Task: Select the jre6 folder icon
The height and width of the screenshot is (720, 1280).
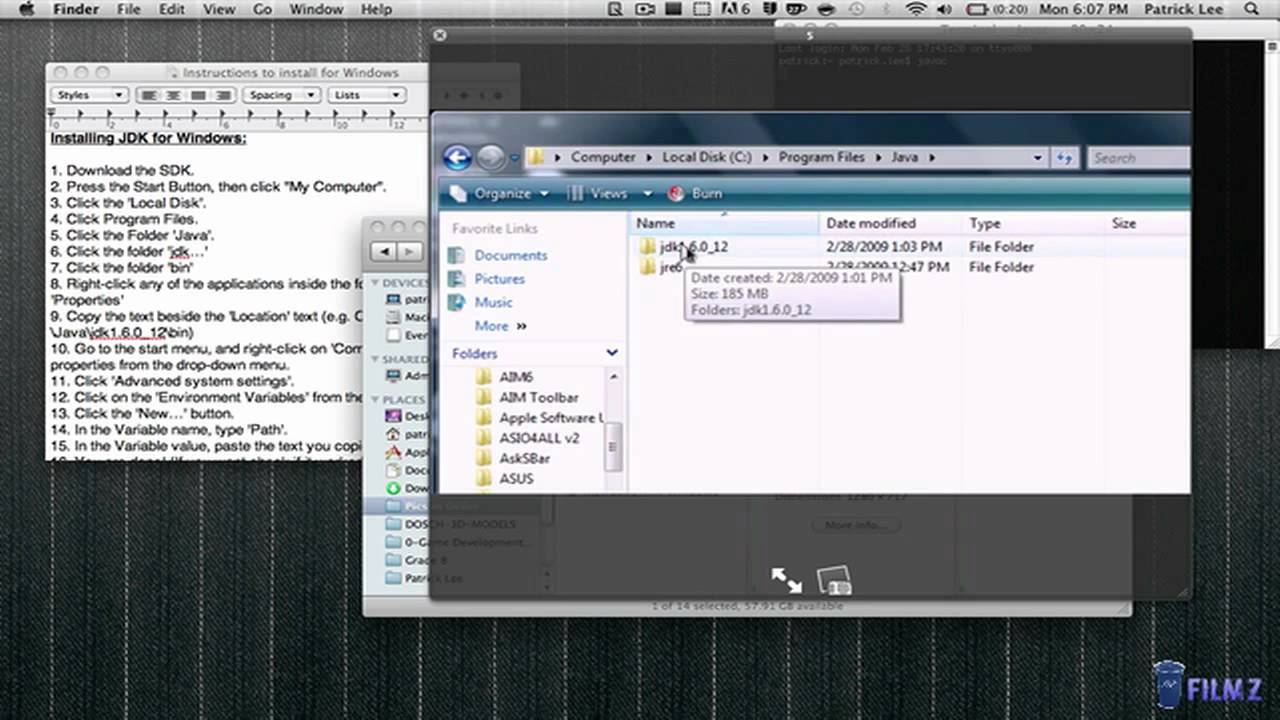Action: pos(647,267)
